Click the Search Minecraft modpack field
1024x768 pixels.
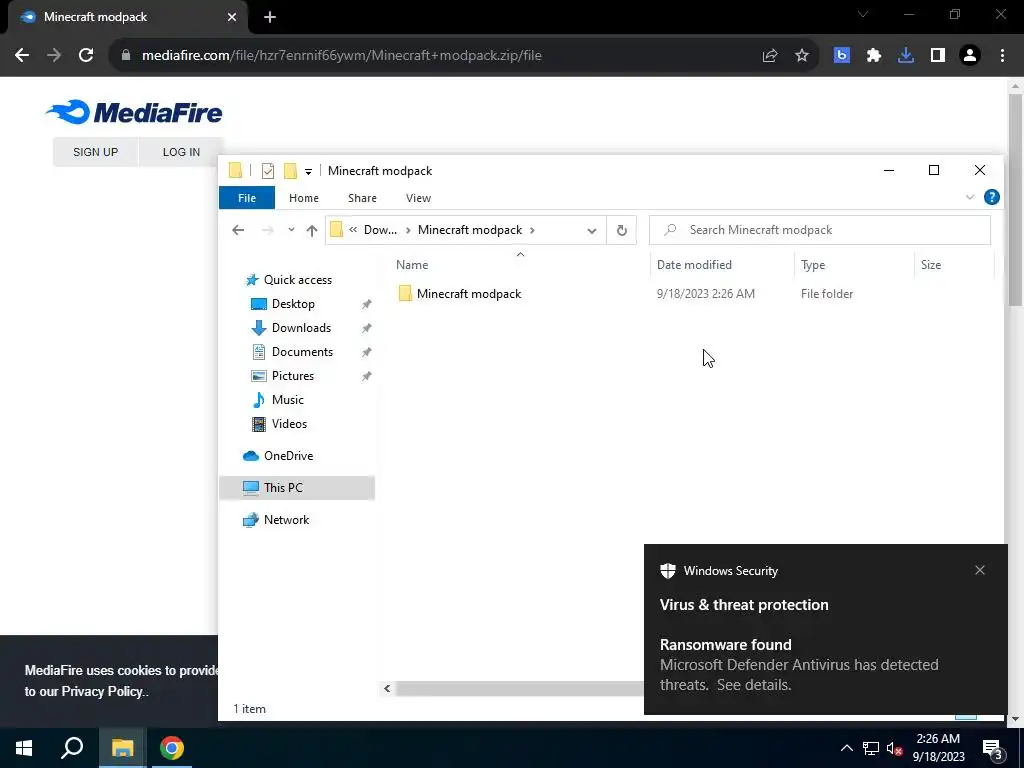click(820, 230)
